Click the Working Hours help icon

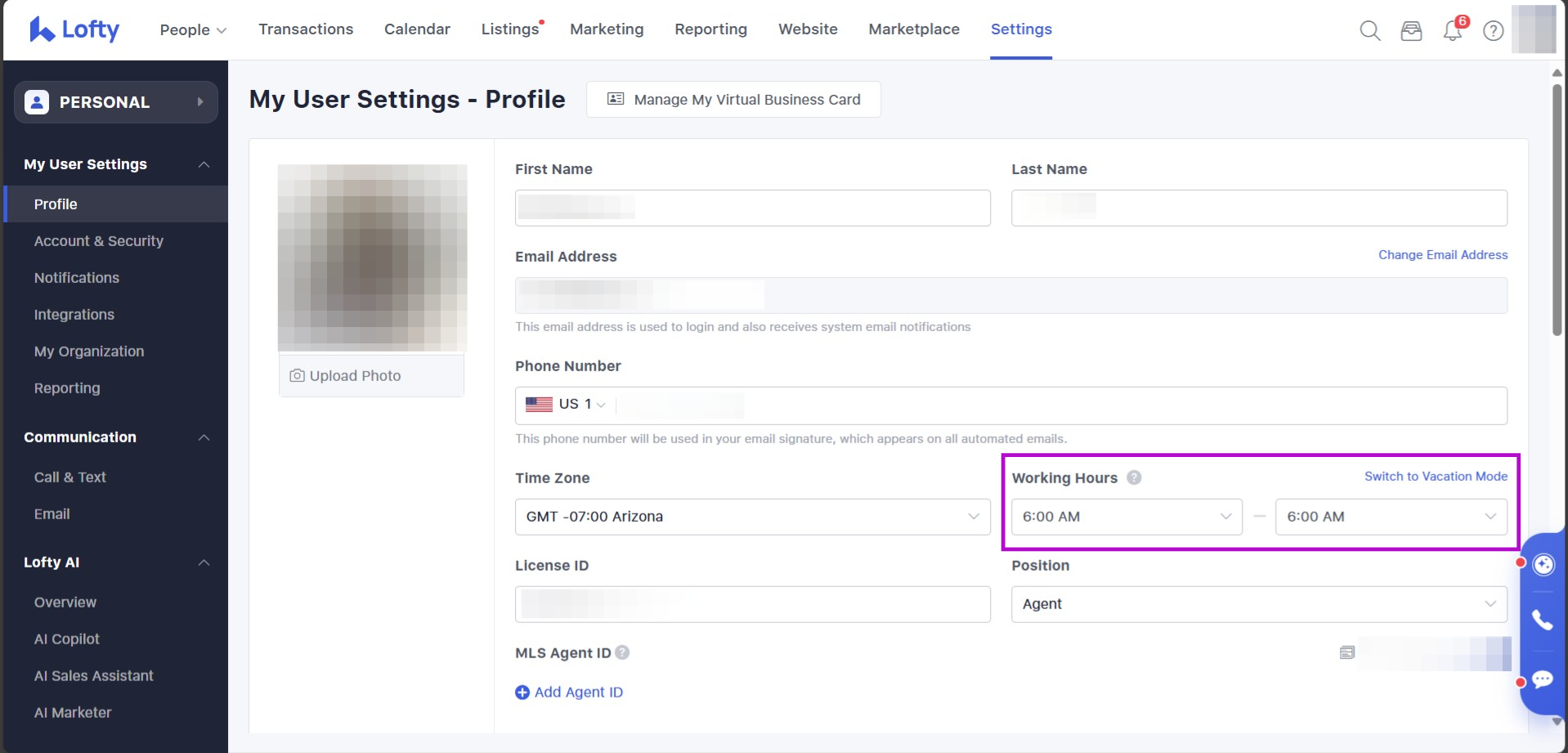tap(1134, 477)
